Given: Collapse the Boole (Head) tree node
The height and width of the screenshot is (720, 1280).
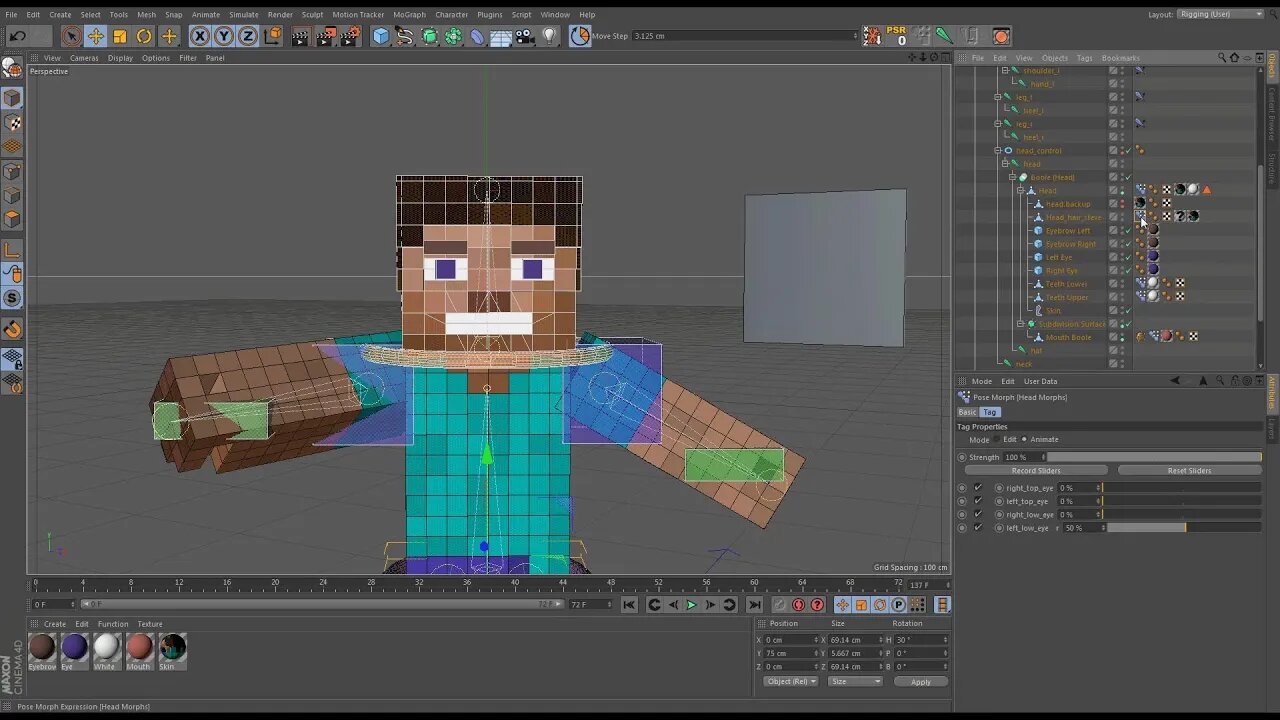Looking at the screenshot, I should click(x=1012, y=177).
